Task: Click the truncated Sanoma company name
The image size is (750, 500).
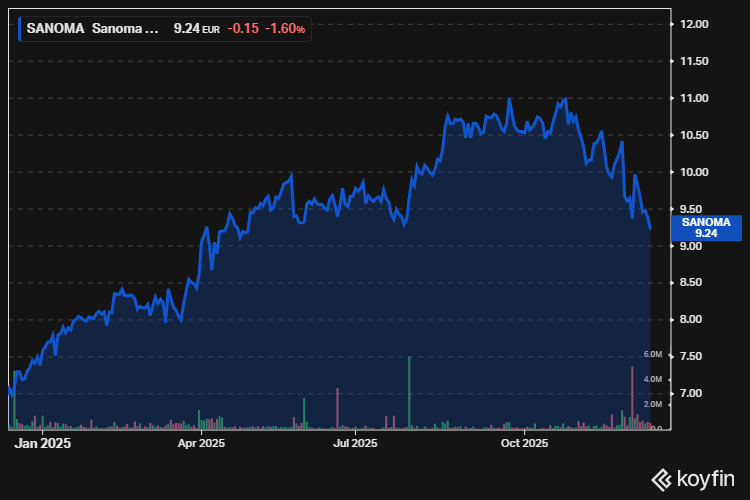Action: (x=126, y=29)
